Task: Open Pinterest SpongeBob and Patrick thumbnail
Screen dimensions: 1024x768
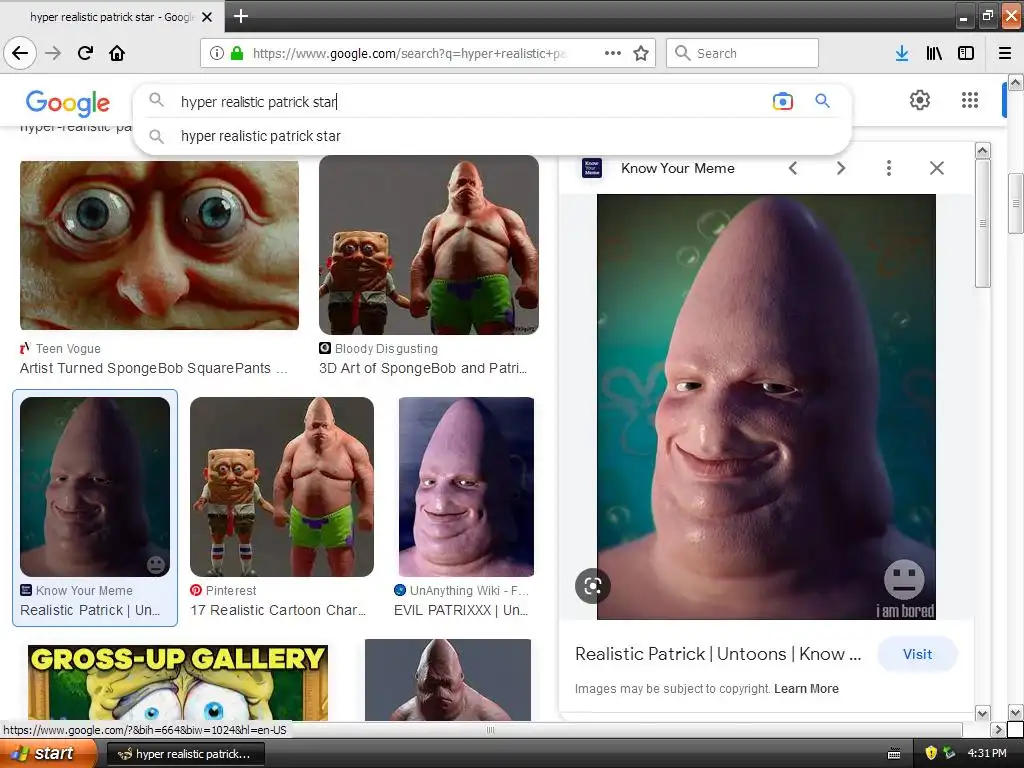Action: 282,487
